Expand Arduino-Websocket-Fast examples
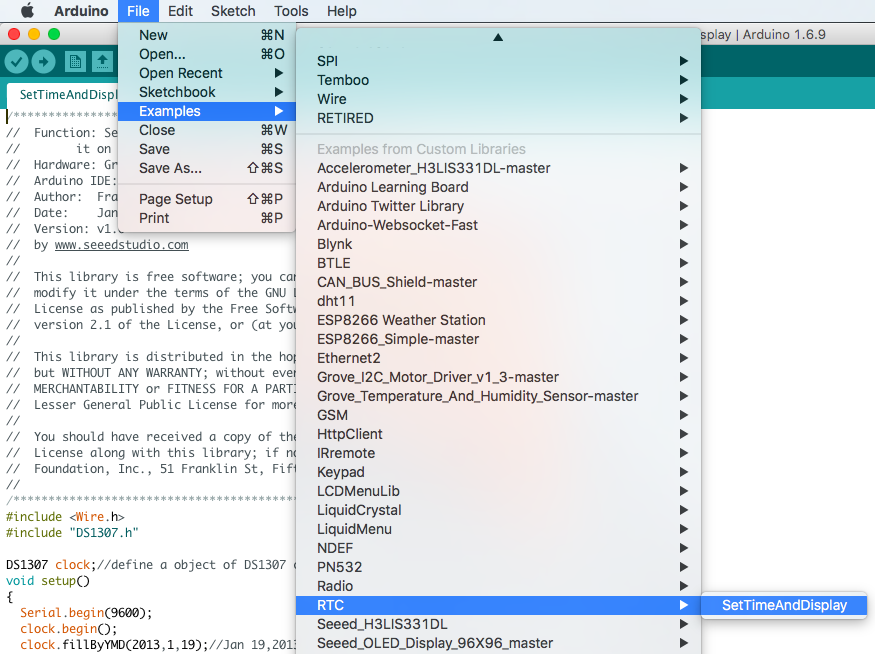This screenshot has width=875, height=654. (x=498, y=225)
